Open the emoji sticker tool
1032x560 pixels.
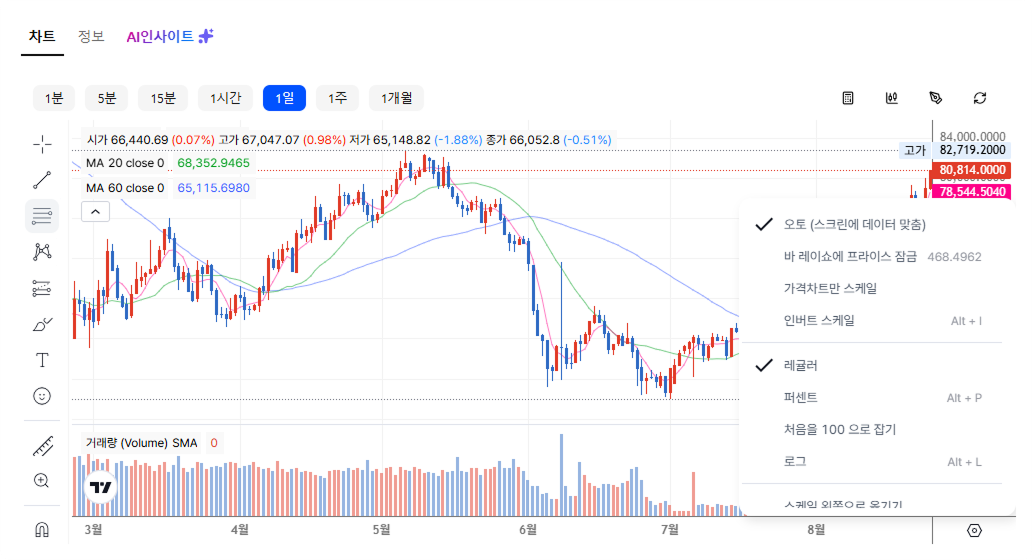[42, 396]
